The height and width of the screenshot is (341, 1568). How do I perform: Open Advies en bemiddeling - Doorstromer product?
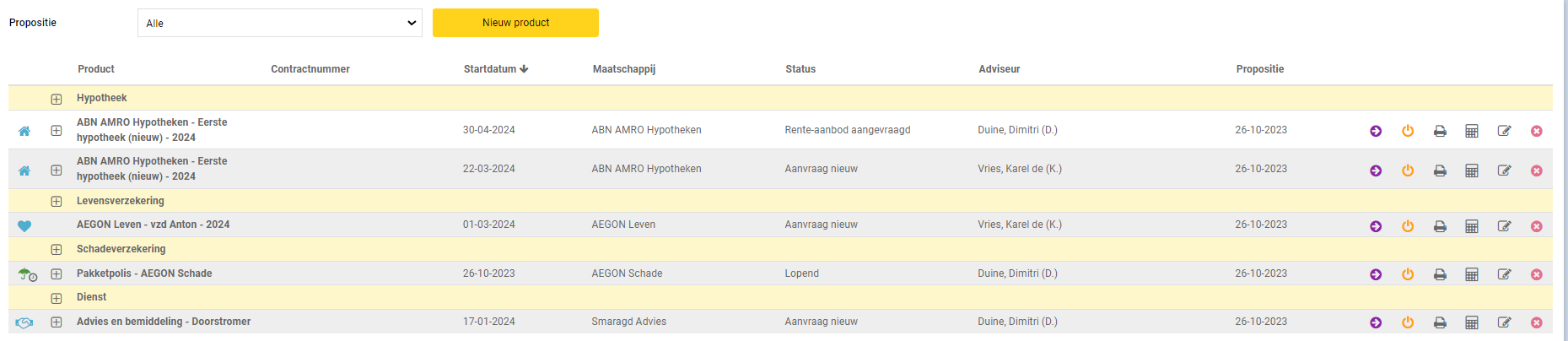pyautogui.click(x=164, y=322)
